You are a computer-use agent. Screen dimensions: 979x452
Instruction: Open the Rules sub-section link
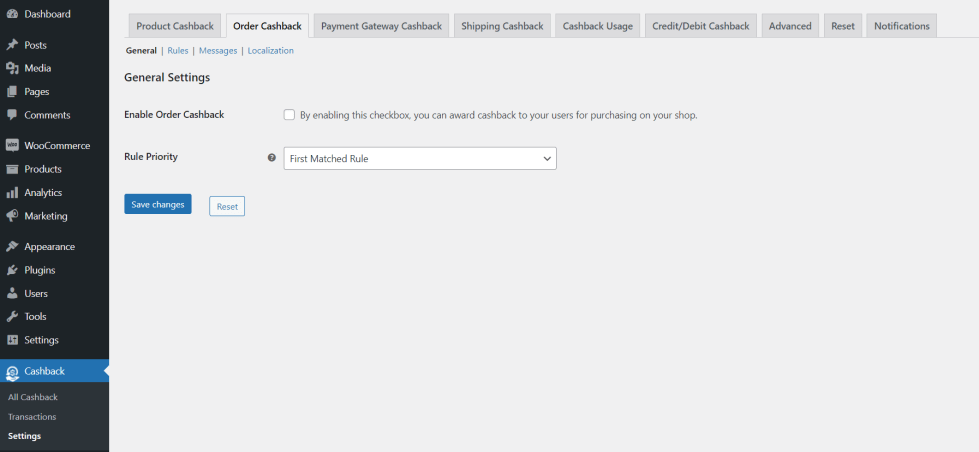pos(178,50)
